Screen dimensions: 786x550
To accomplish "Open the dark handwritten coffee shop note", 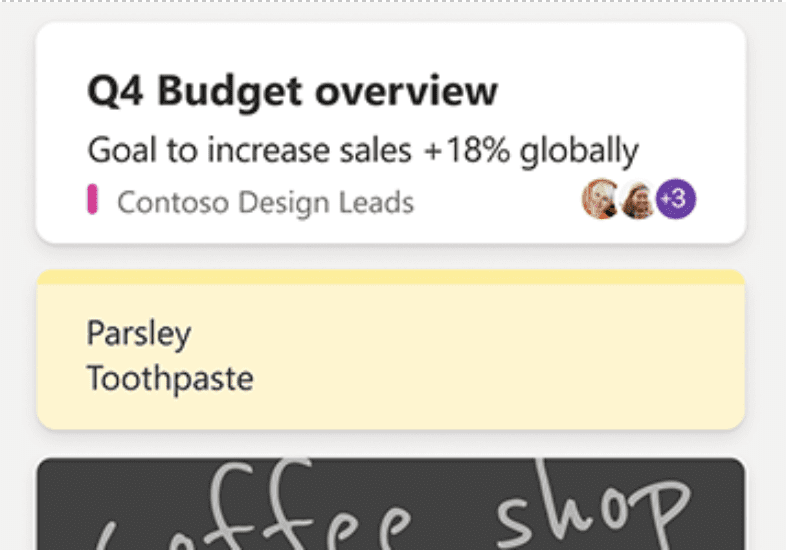I will point(391,504).
